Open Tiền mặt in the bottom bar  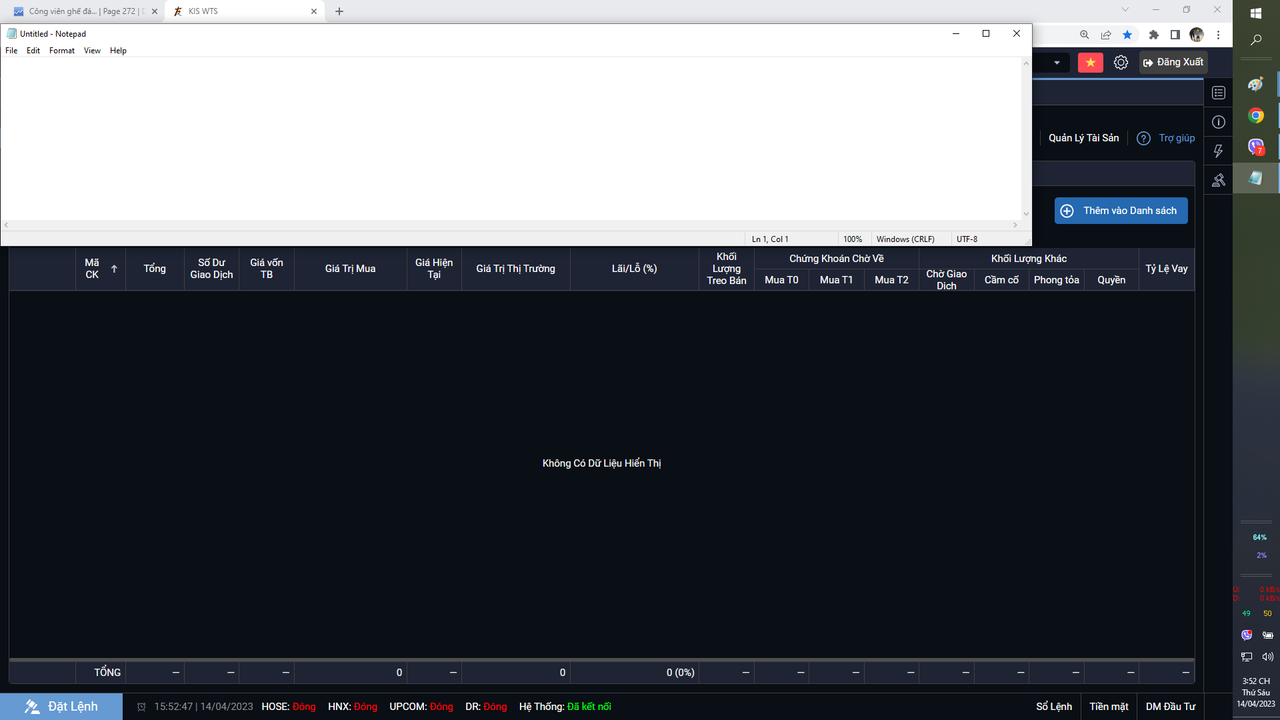[1109, 707]
